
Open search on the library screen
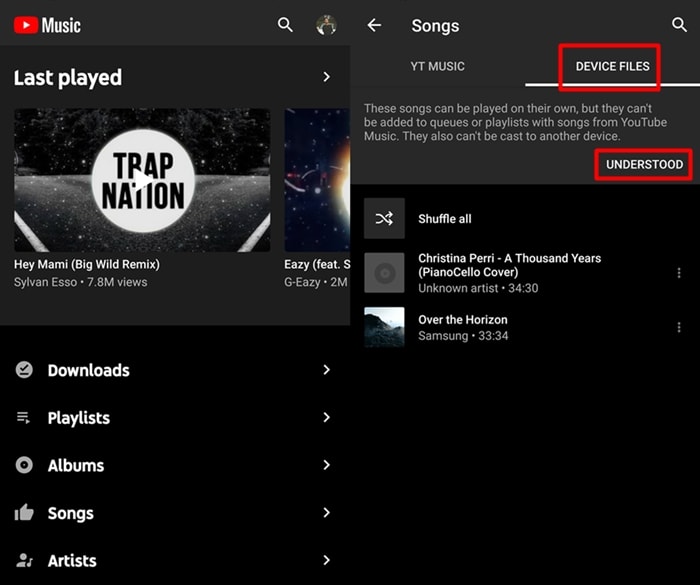point(285,25)
